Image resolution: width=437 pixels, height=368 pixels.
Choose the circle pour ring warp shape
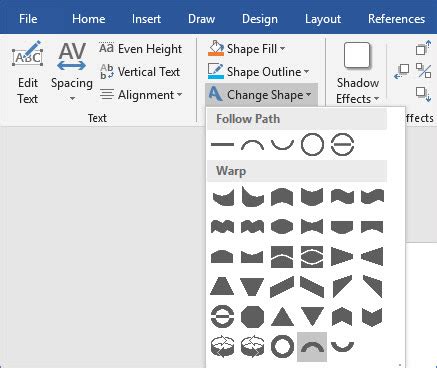282,347
